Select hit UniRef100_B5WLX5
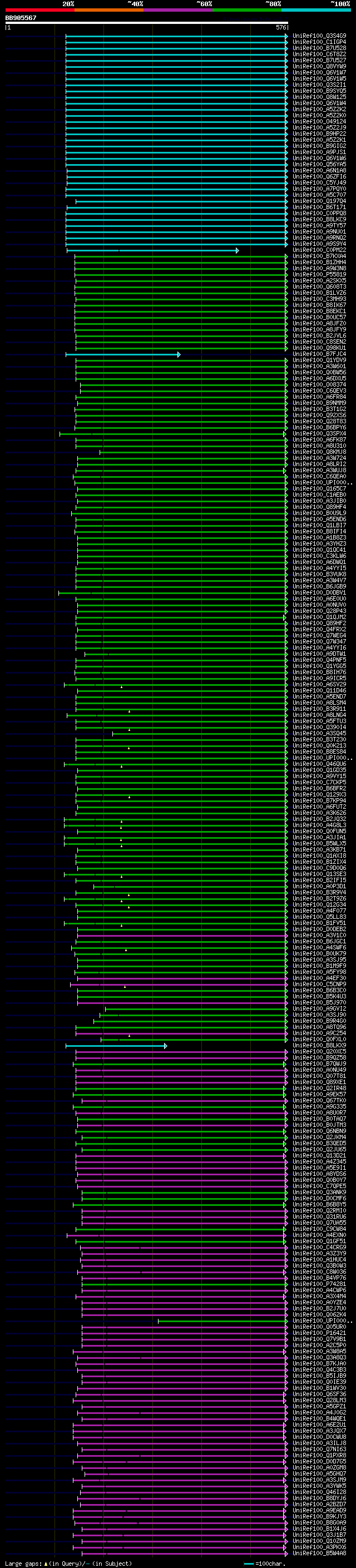Viewport: 356px width, 1568px height. pos(319,844)
